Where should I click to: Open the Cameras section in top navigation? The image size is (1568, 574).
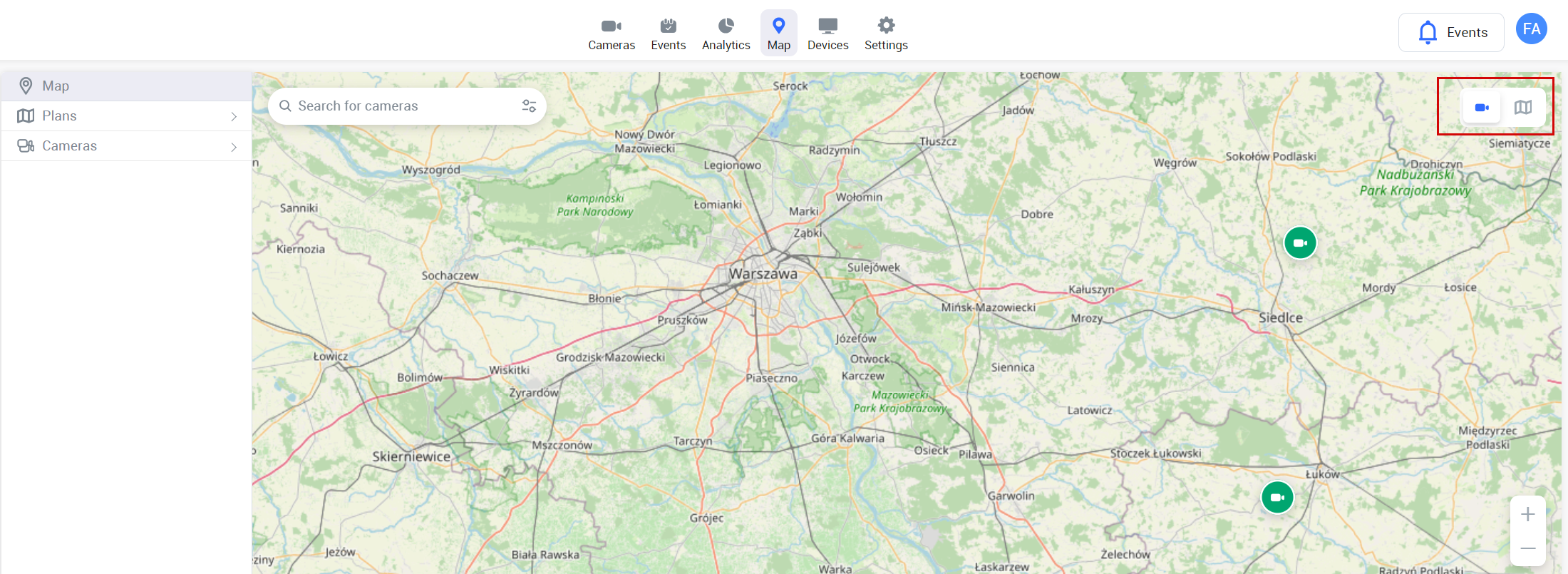pos(611,34)
